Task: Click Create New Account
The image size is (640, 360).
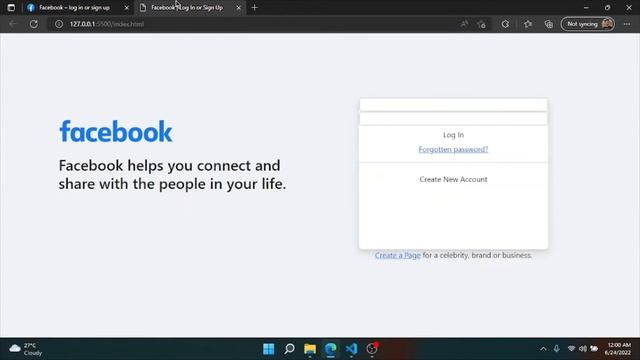Action: (x=453, y=179)
